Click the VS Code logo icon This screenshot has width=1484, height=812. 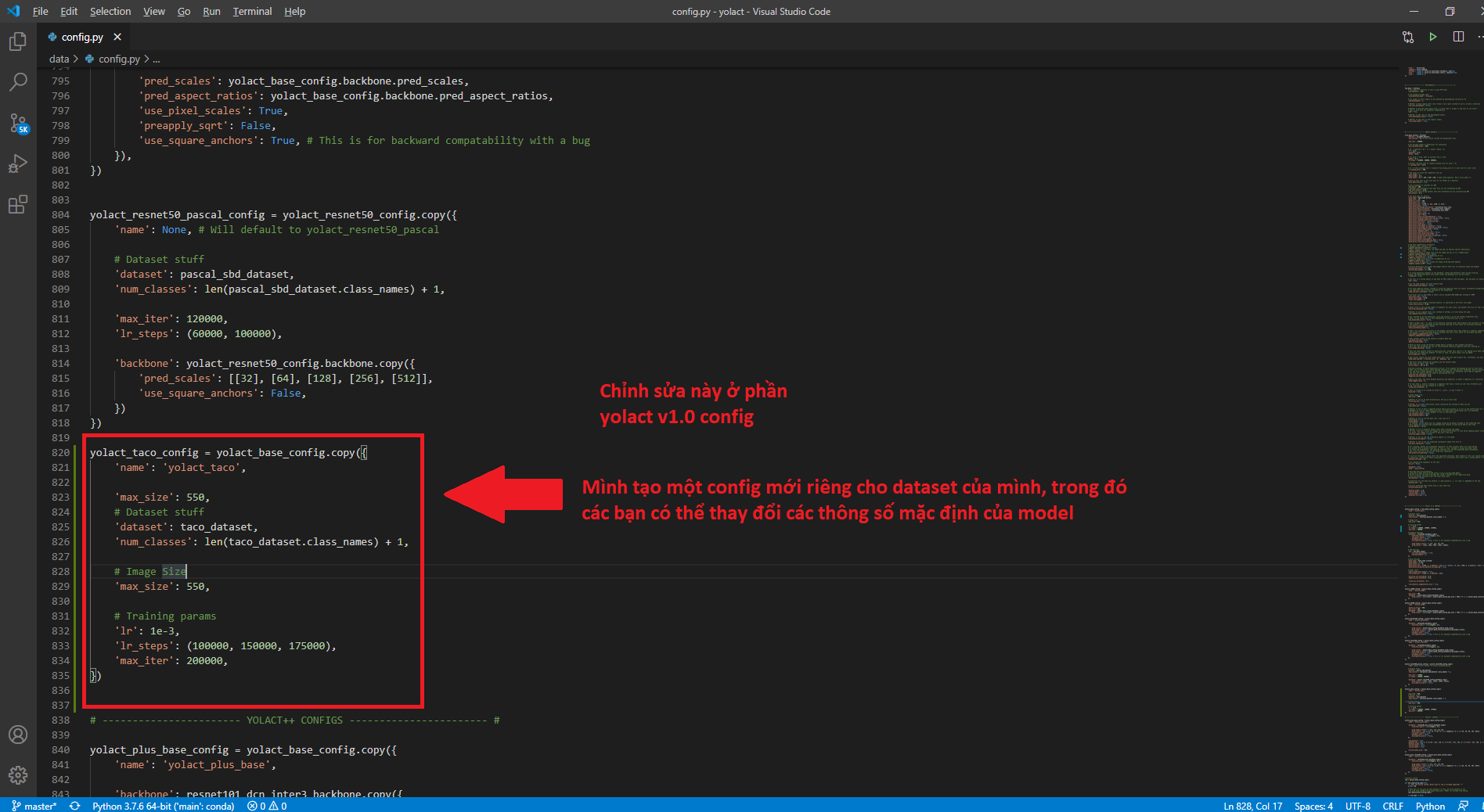click(13, 11)
